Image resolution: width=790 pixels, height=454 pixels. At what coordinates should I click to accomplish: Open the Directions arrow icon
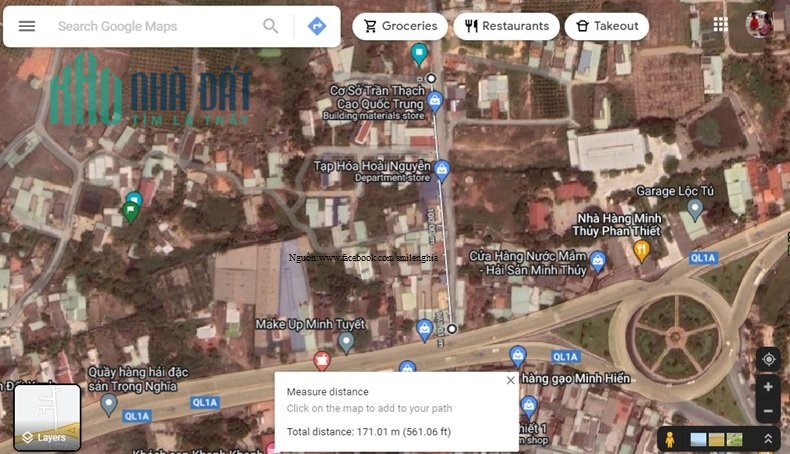point(317,26)
